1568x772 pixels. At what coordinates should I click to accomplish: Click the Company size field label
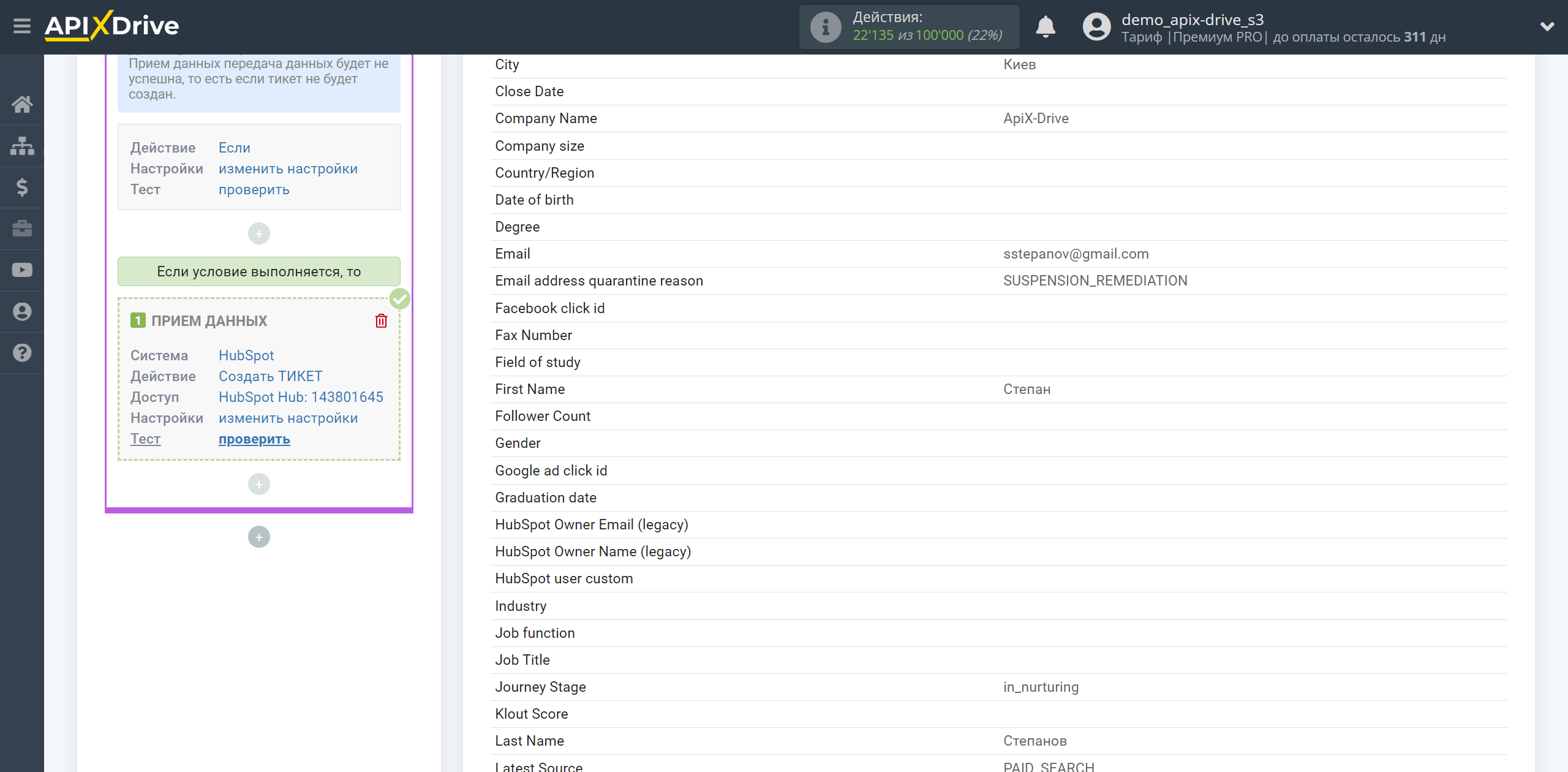(x=539, y=146)
